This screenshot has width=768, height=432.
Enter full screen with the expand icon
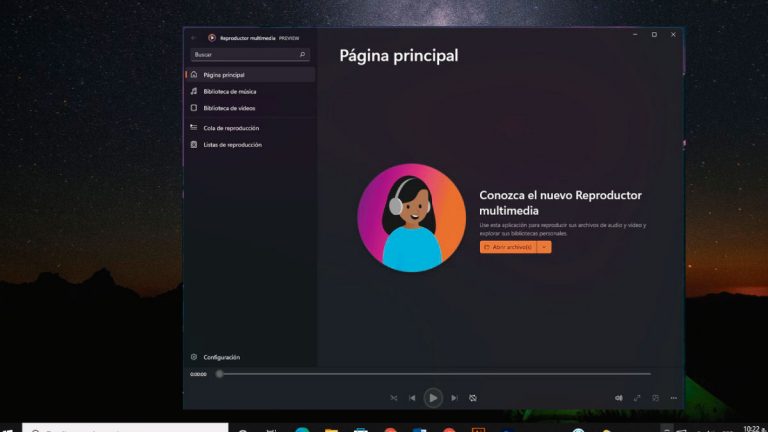click(x=637, y=398)
